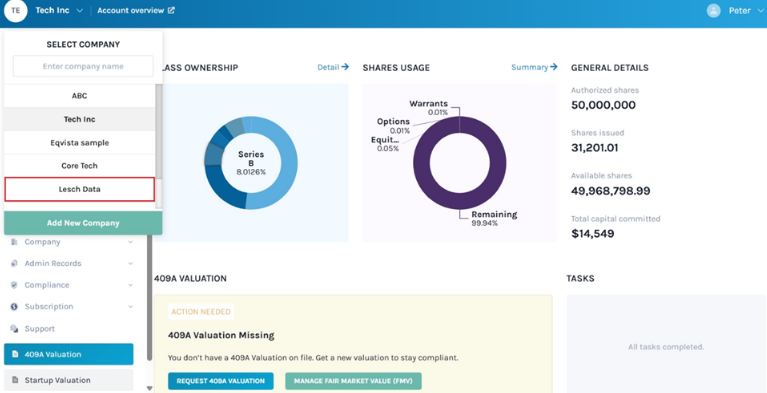Expand the Subscription section chevron
This screenshot has height=393, width=767.
[x=131, y=306]
